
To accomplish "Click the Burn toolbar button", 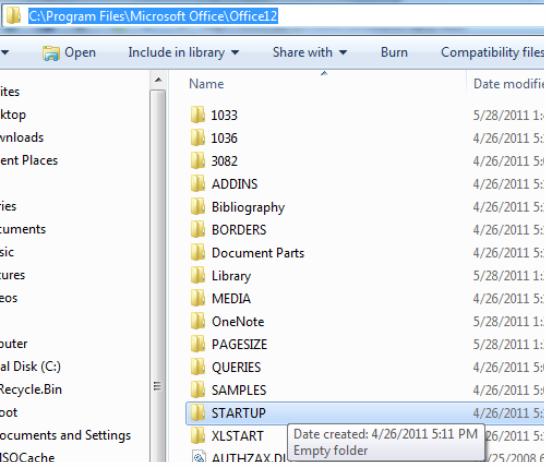I will click(394, 53).
